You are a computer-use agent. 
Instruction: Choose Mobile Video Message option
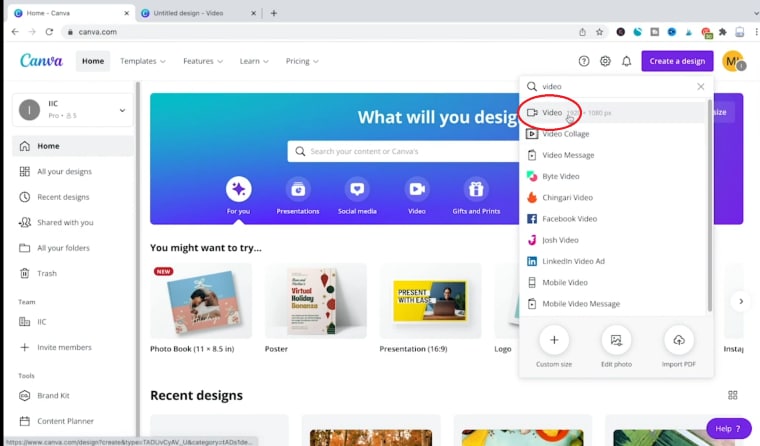tap(613, 303)
